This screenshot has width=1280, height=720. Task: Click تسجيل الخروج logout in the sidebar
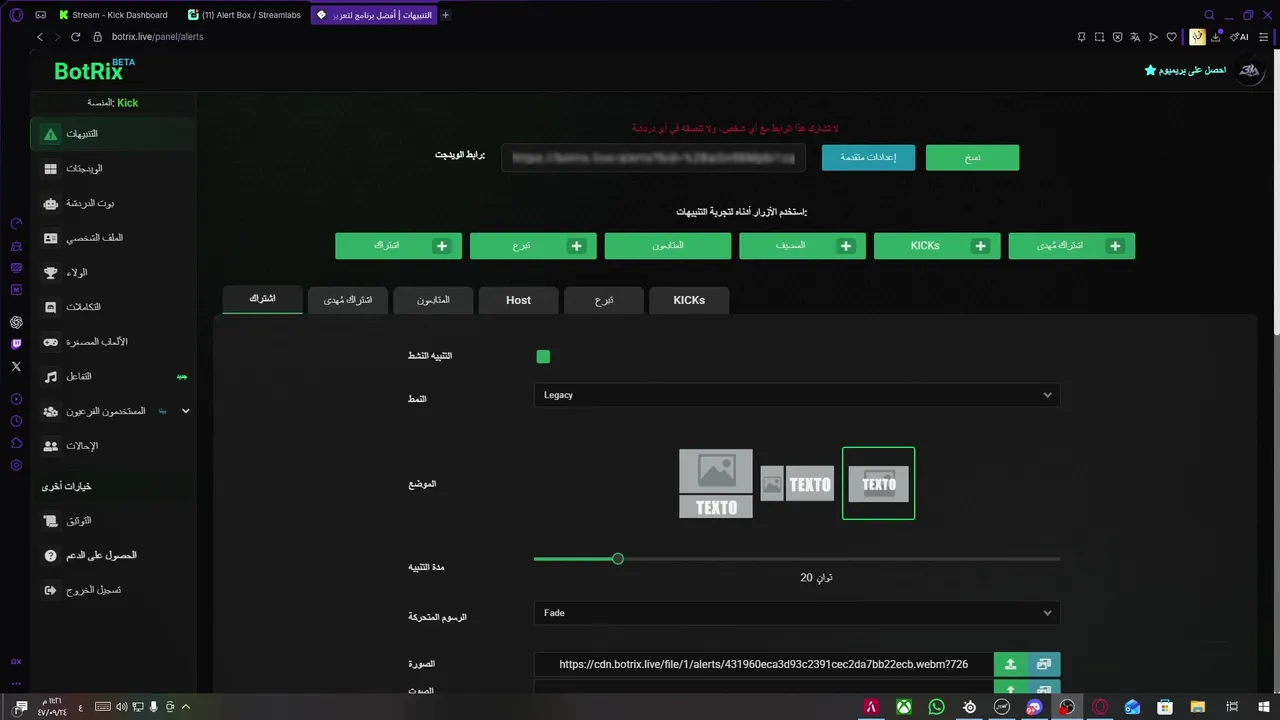114,590
